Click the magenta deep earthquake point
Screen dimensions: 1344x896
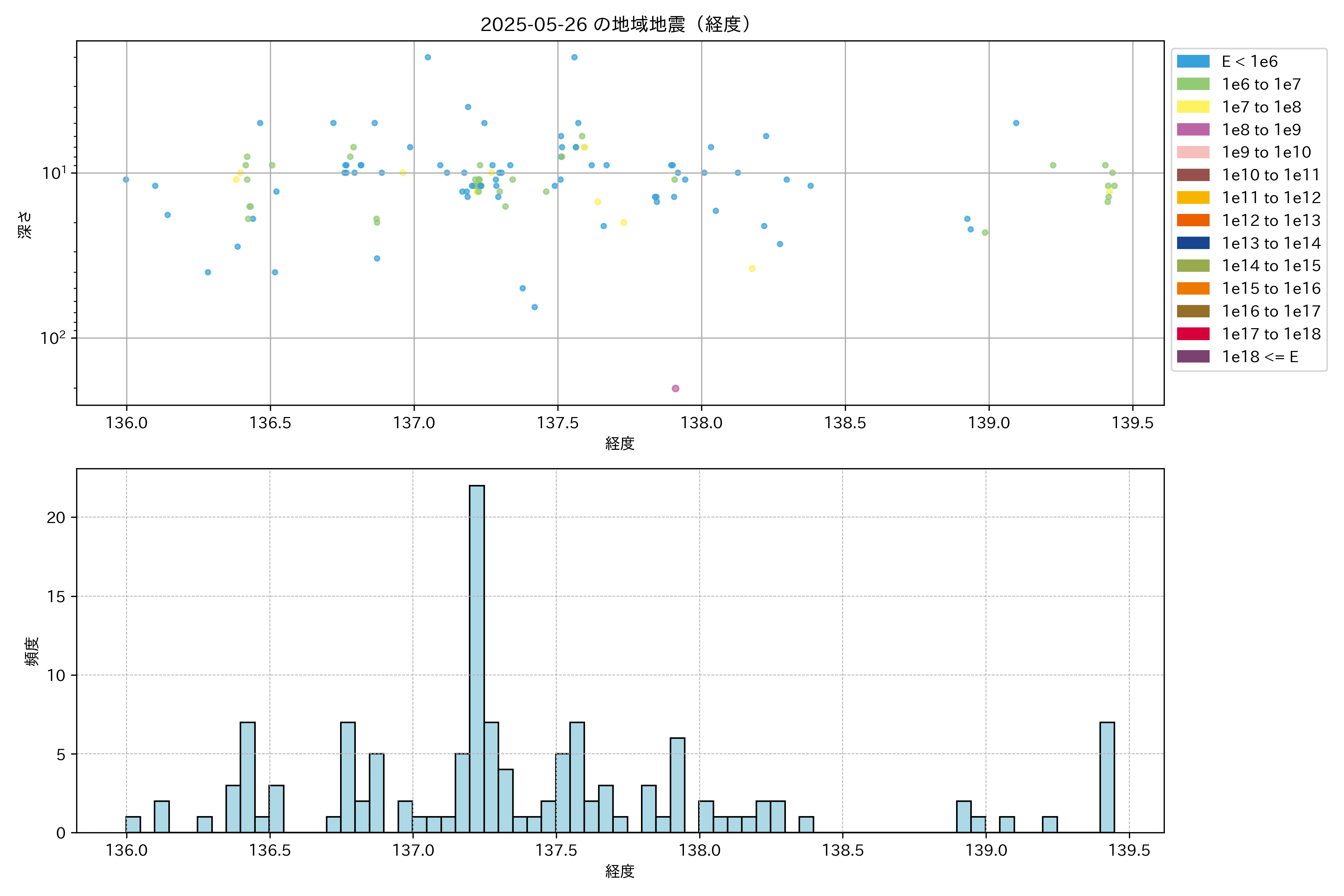(675, 389)
